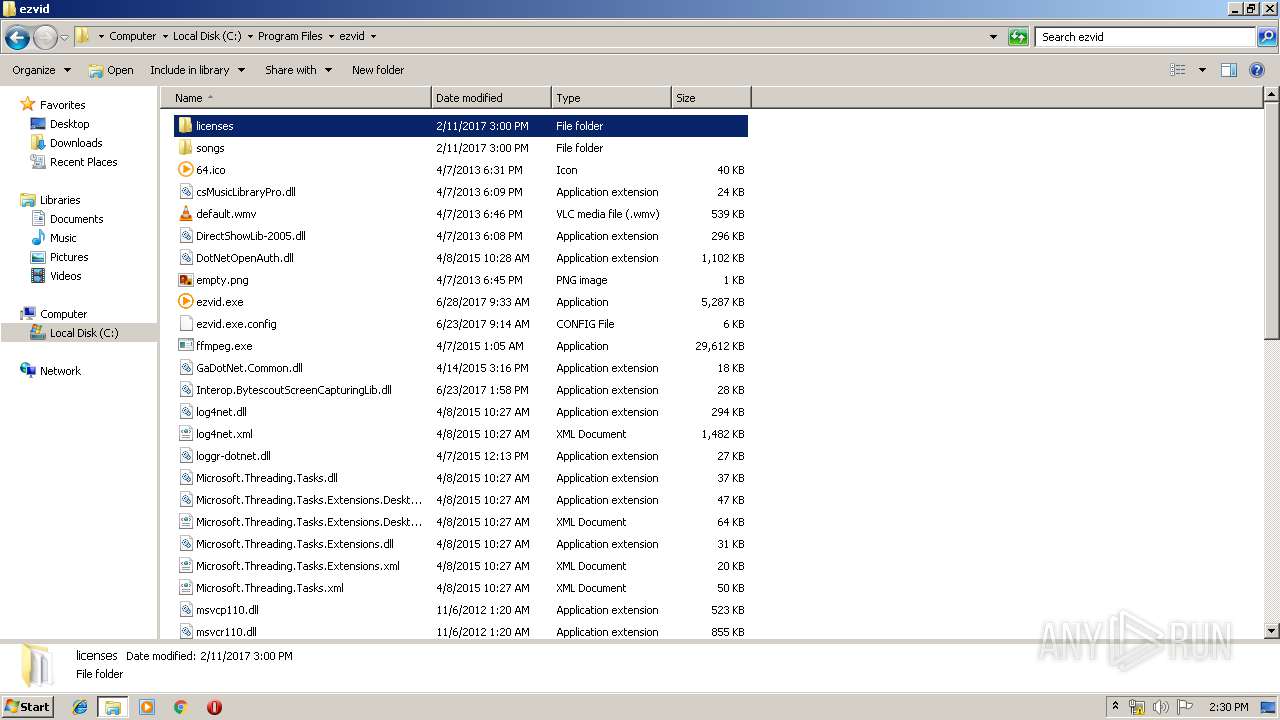Image resolution: width=1280 pixels, height=720 pixels.
Task: Select the default.wmv VLC cone icon
Action: pyautogui.click(x=185, y=214)
